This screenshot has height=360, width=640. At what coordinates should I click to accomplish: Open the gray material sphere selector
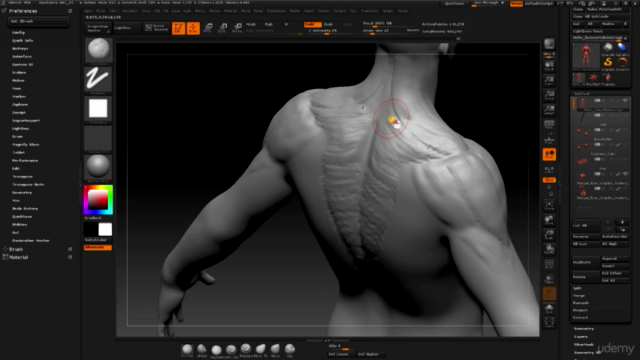pos(98,167)
